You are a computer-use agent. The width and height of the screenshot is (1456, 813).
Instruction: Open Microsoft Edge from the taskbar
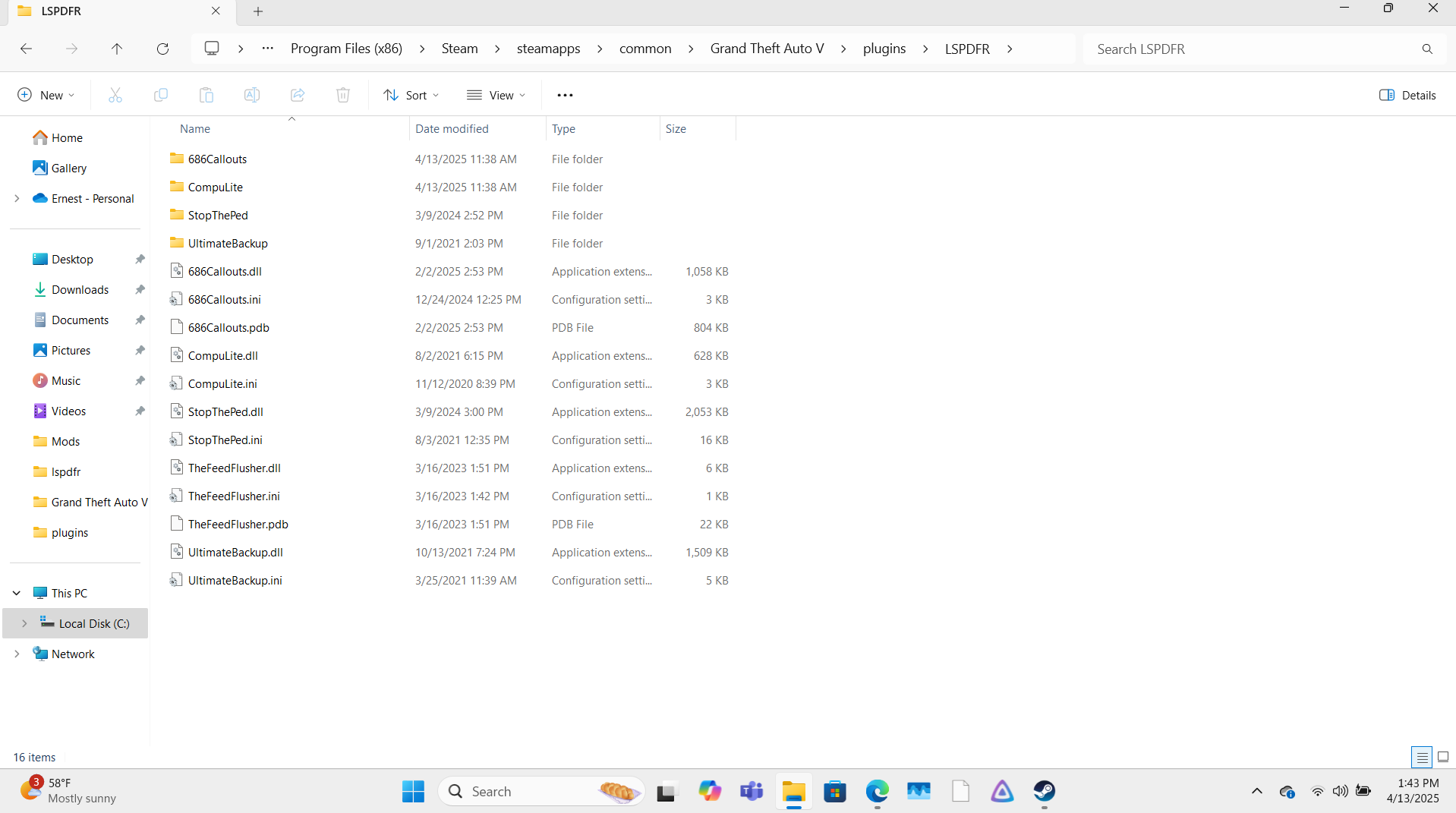pyautogui.click(x=877, y=791)
